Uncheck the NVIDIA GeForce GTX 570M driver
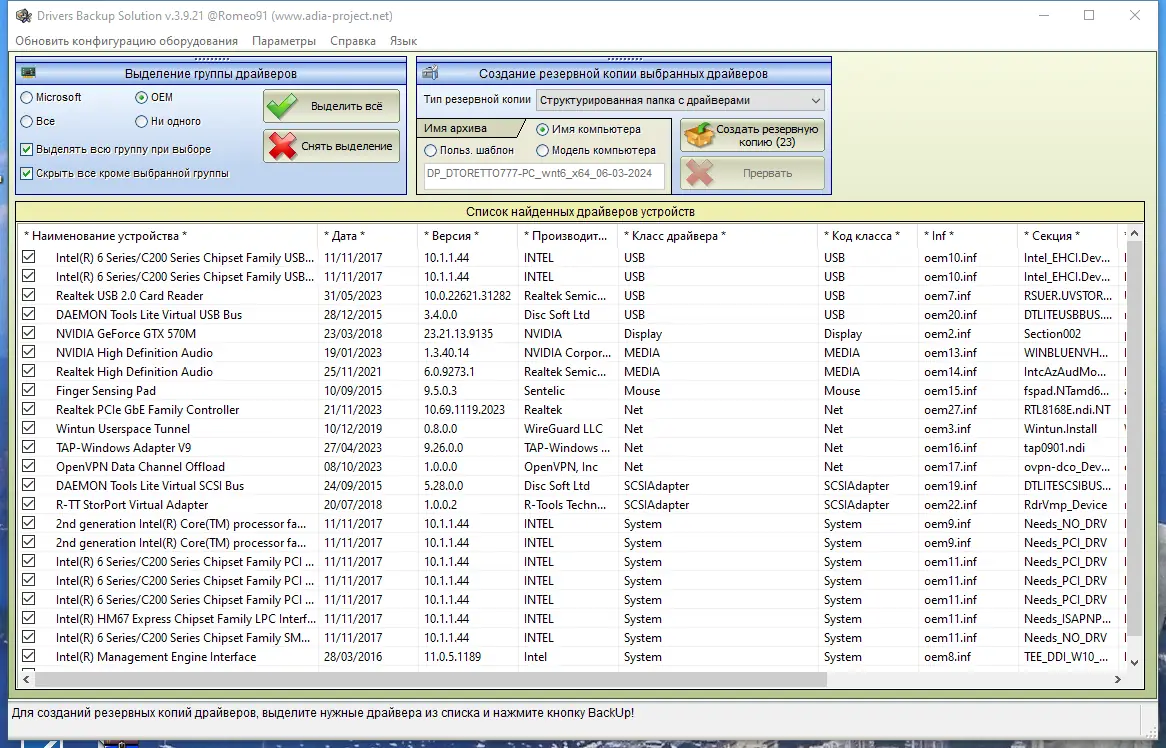Screen dimensions: 1166x748 29,333
